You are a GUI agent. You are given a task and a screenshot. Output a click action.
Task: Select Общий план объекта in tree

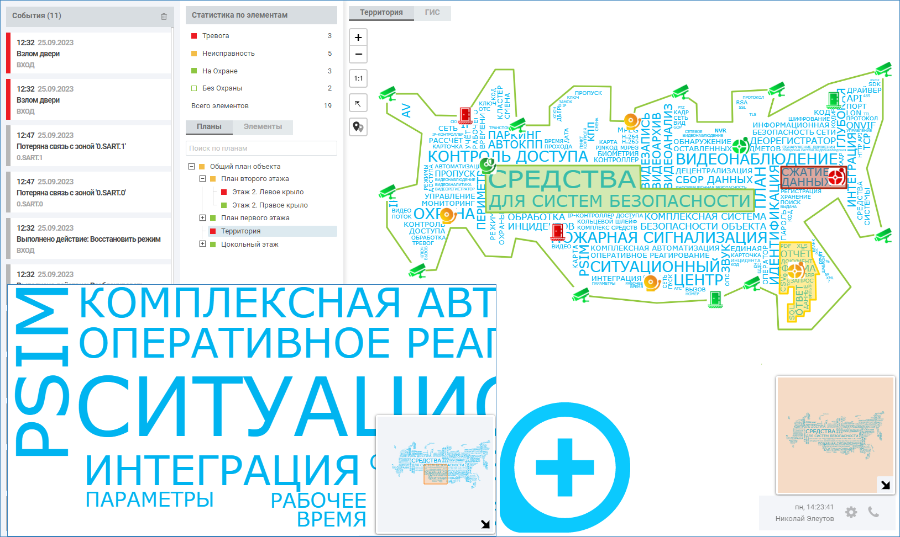pos(245,166)
